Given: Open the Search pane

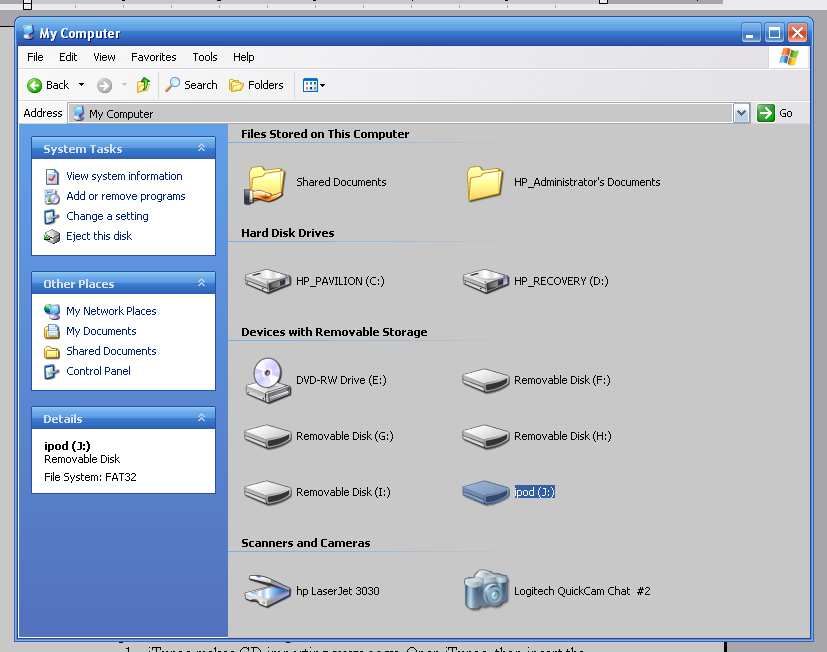Looking at the screenshot, I should point(191,85).
